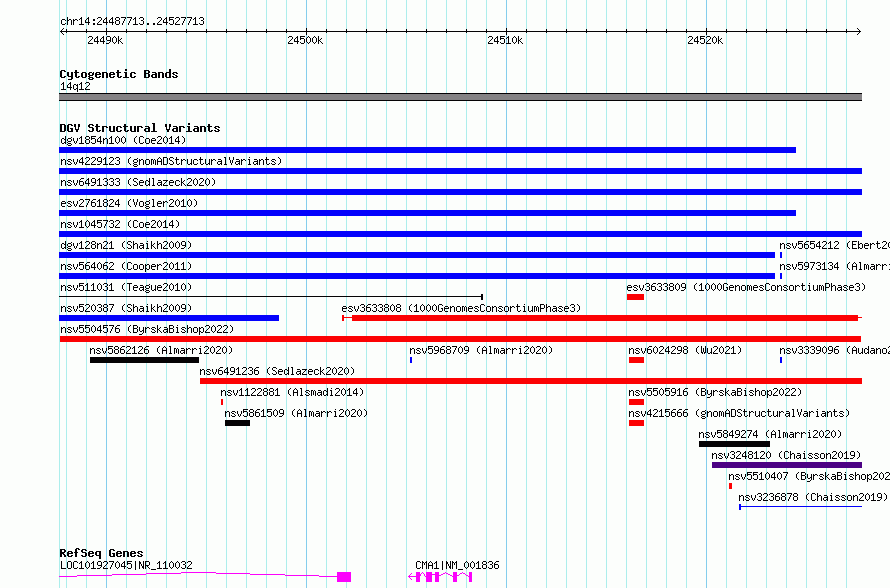Select esv3633808 1000GenomesConsortiumPhase3 label
This screenshot has height=588, width=890.
pyautogui.click(x=461, y=308)
